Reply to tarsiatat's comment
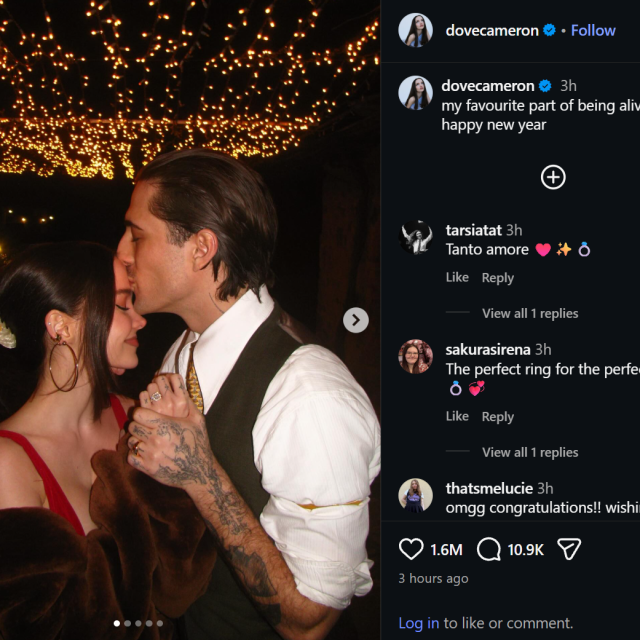This screenshot has width=640, height=640. [497, 278]
